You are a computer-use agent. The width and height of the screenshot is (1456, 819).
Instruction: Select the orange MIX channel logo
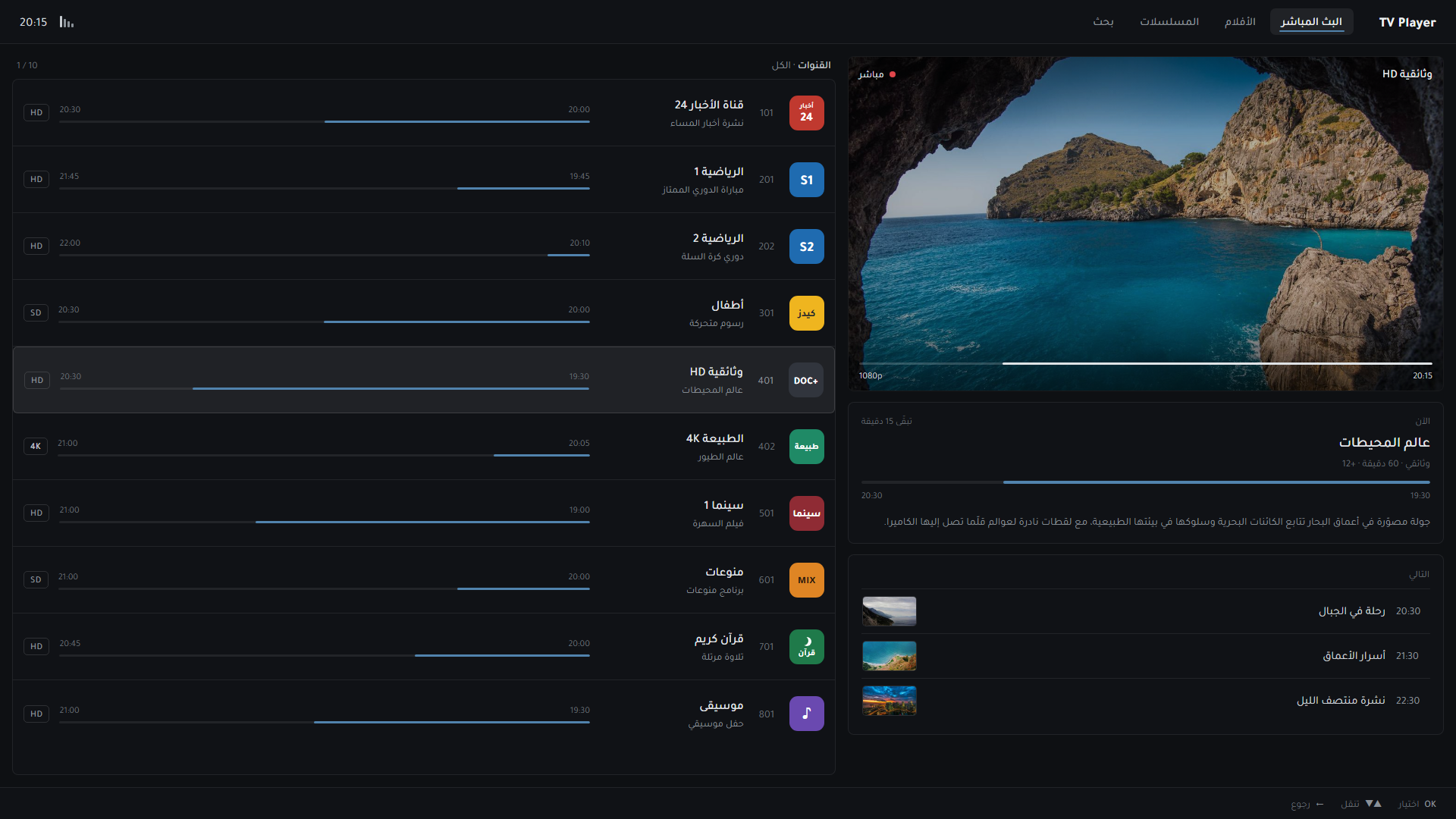tap(806, 580)
